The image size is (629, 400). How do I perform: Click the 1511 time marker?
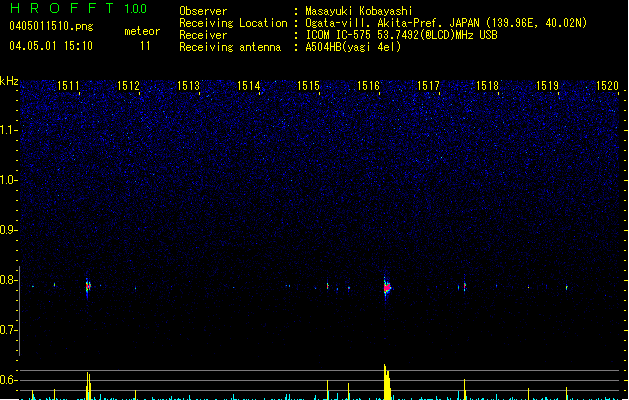click(x=68, y=86)
